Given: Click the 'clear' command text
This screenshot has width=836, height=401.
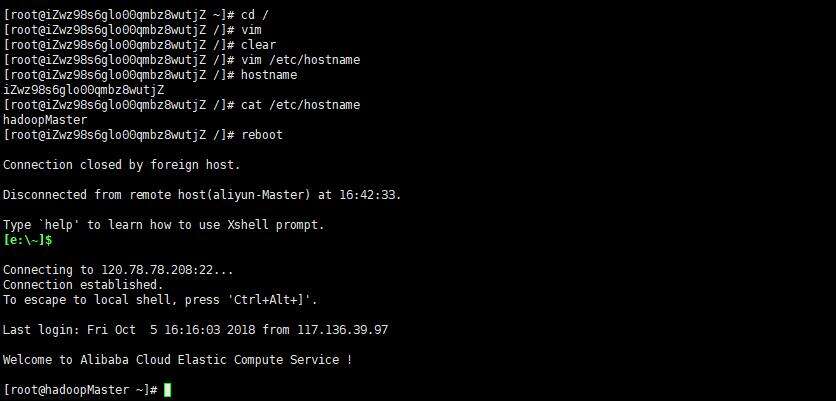Looking at the screenshot, I should click(255, 45).
